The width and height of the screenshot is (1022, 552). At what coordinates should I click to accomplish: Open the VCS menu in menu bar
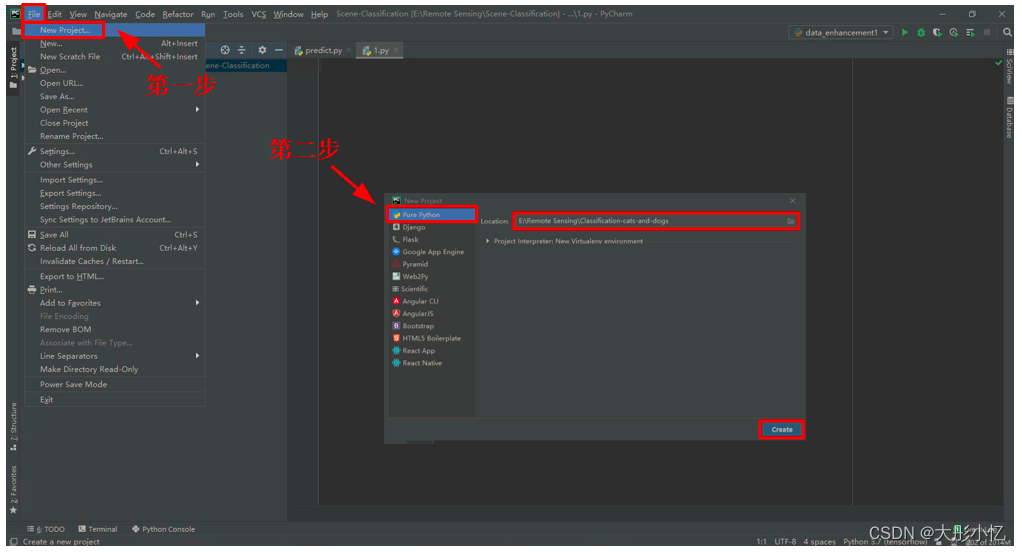(x=259, y=14)
